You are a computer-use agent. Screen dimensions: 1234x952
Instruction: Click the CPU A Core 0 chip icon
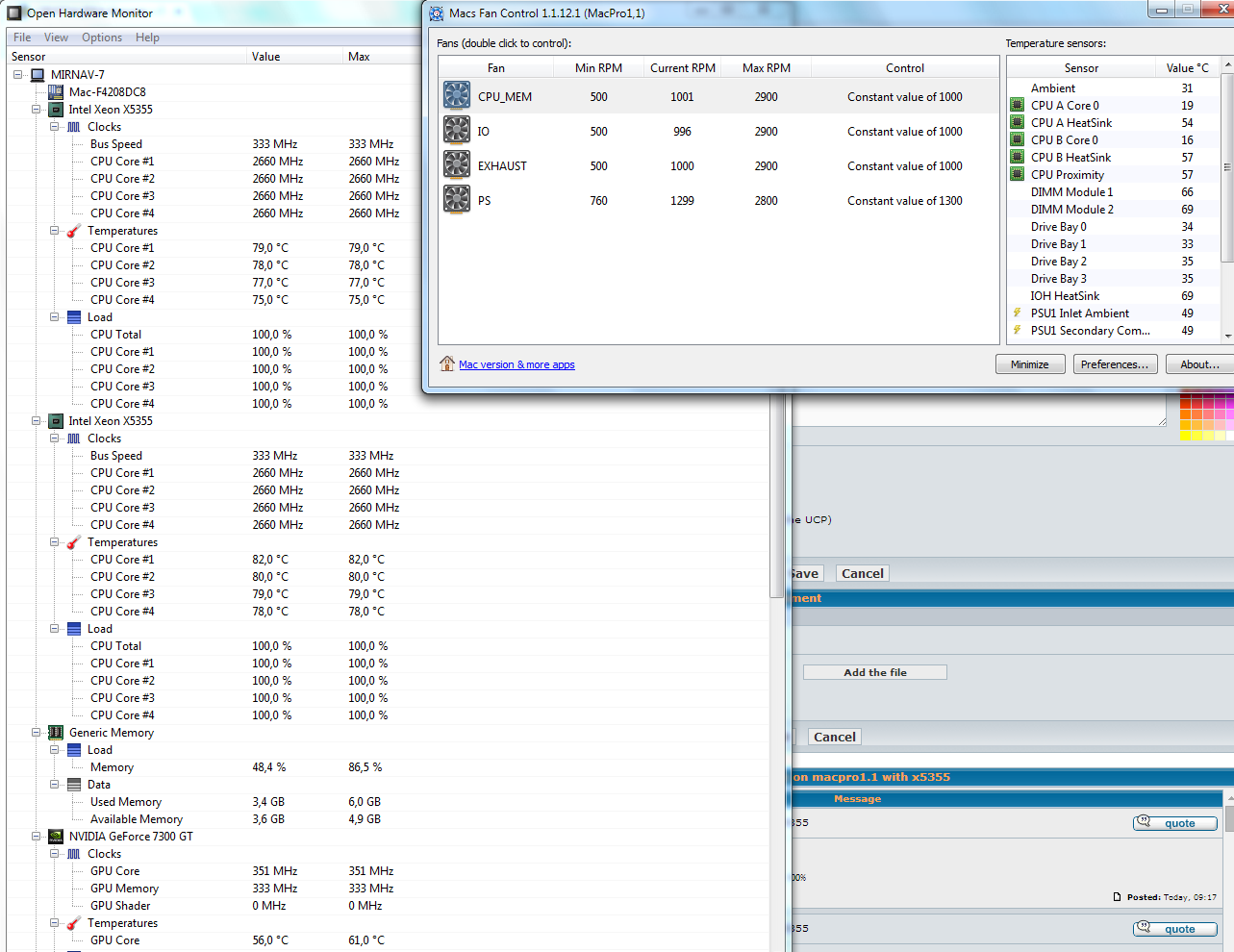click(x=1018, y=106)
